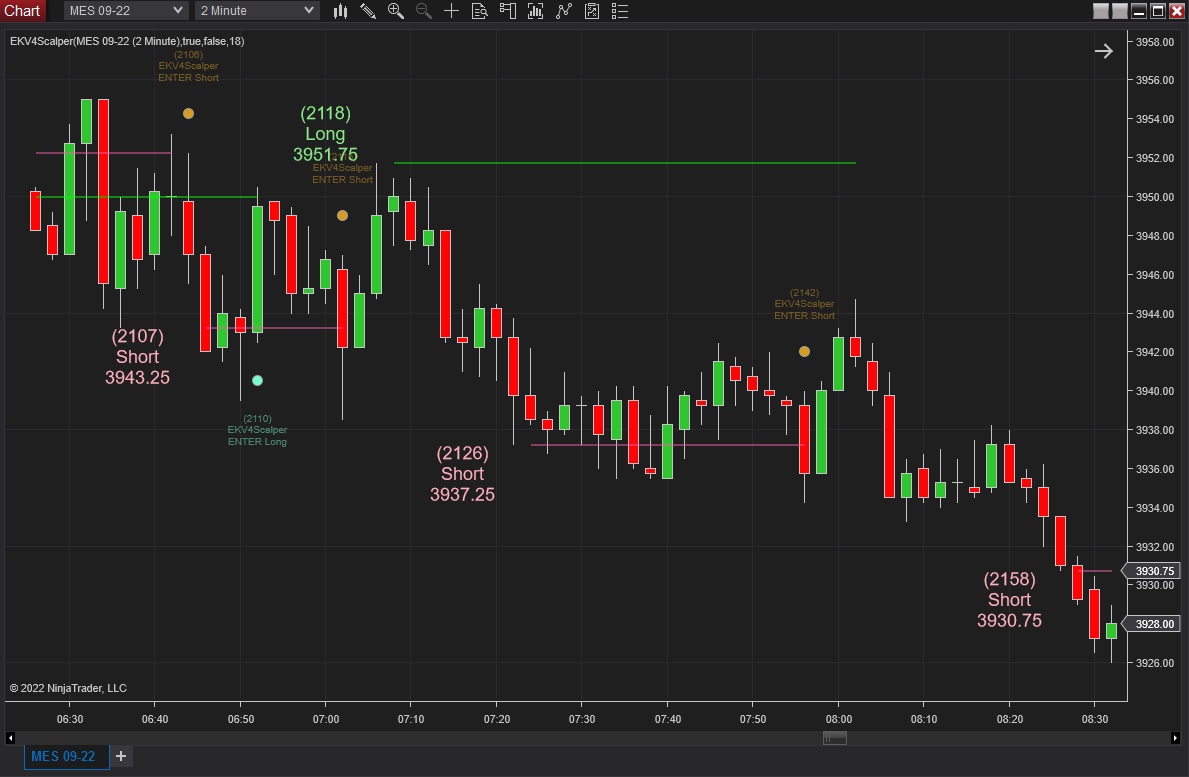The width and height of the screenshot is (1189, 777).
Task: Open the drawing tools pencil icon
Action: tap(368, 11)
